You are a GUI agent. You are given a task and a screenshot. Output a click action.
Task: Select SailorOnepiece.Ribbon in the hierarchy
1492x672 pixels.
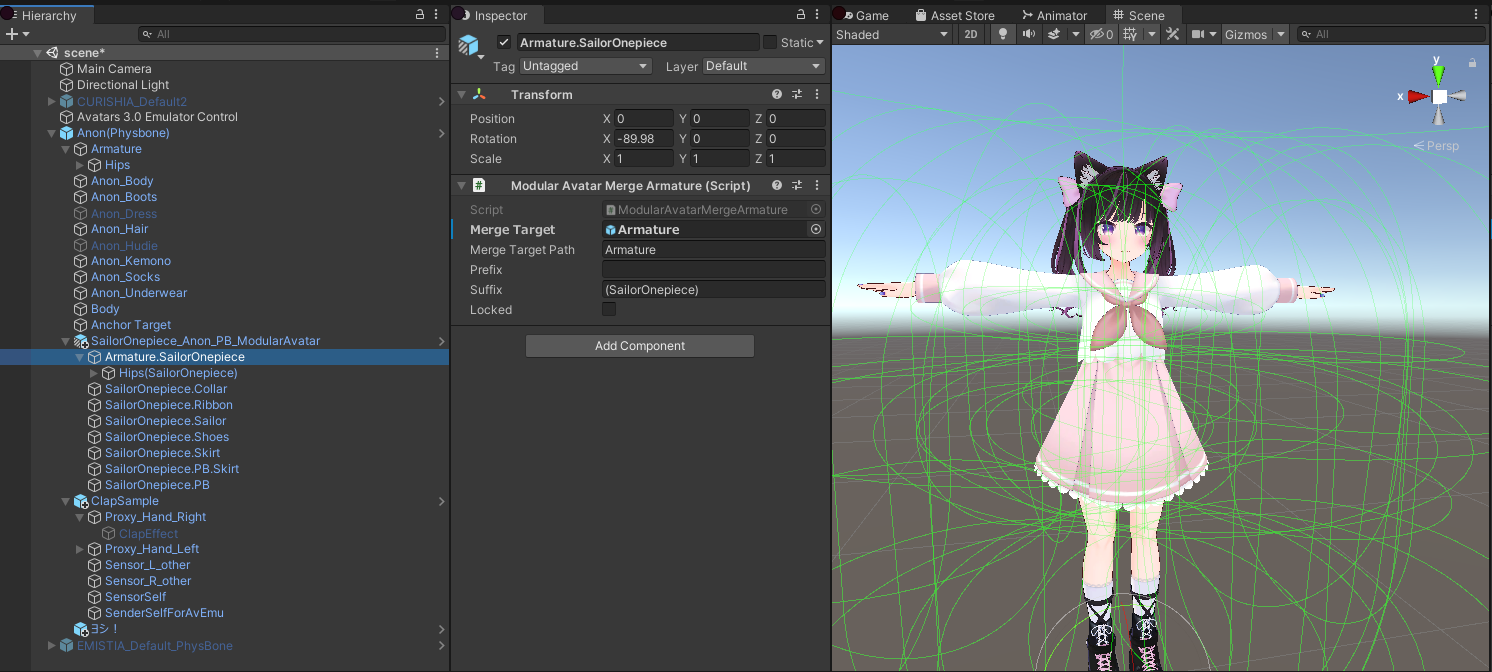169,405
